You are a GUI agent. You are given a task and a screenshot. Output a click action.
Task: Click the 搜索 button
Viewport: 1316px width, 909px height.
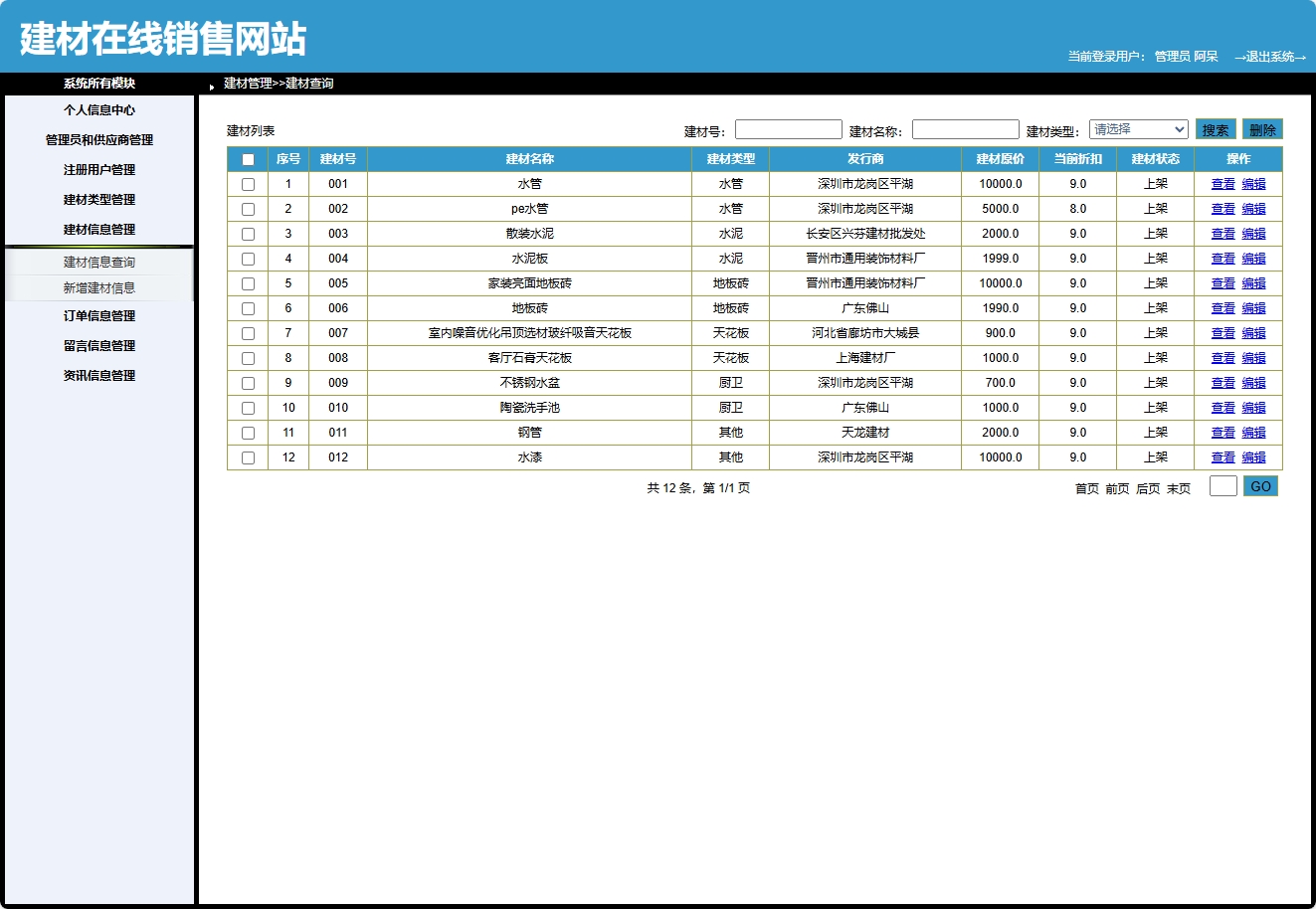pos(1215,128)
